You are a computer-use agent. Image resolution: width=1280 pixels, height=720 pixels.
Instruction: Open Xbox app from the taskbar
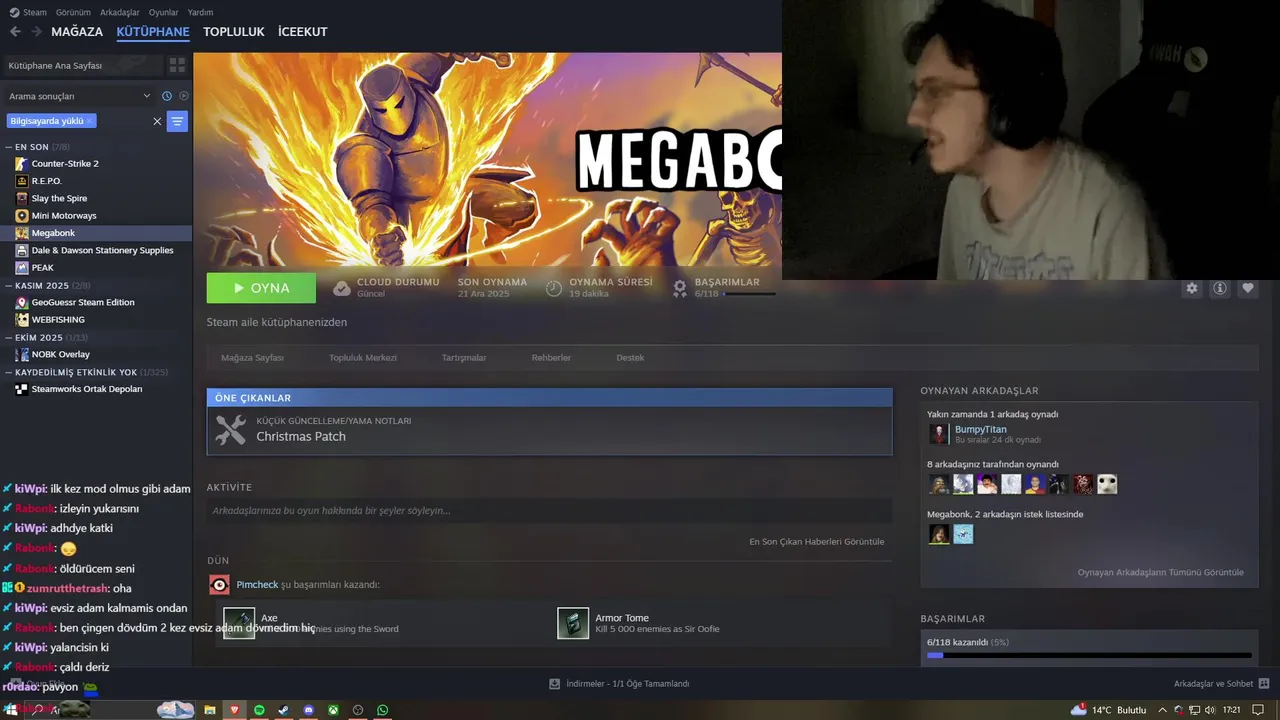333,710
